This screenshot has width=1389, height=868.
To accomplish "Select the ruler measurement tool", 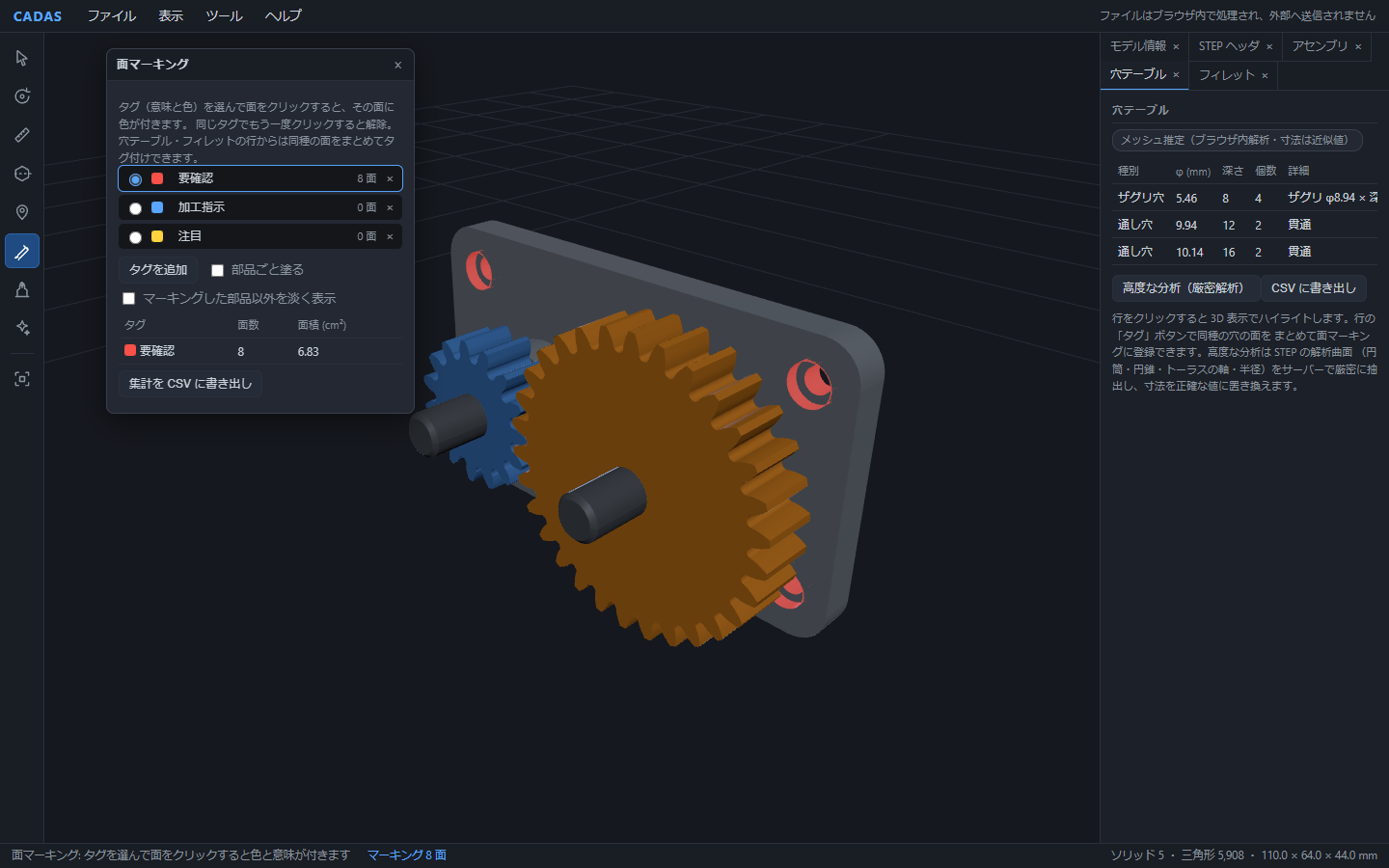I will [x=22, y=135].
